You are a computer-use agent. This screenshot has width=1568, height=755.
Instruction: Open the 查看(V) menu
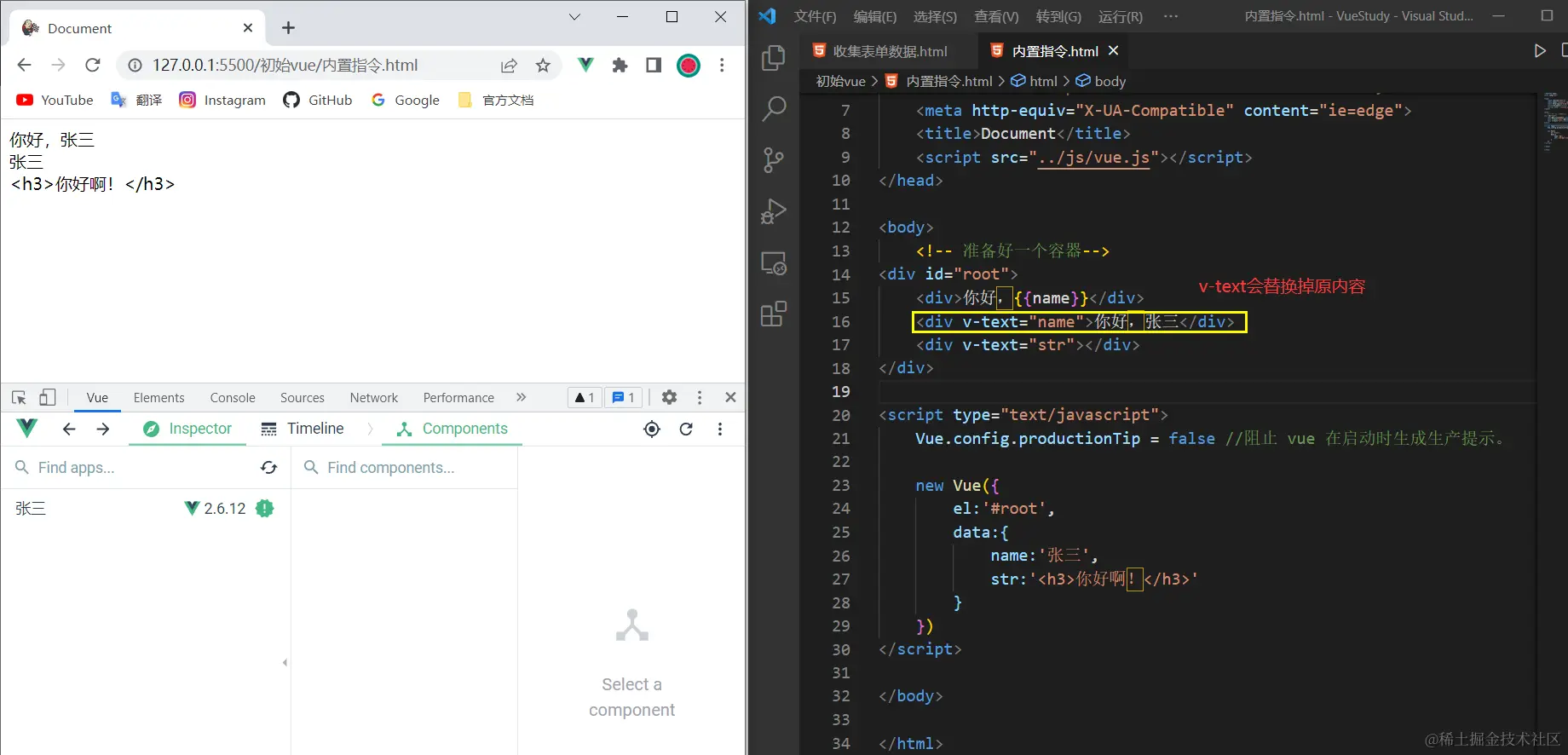coord(996,16)
